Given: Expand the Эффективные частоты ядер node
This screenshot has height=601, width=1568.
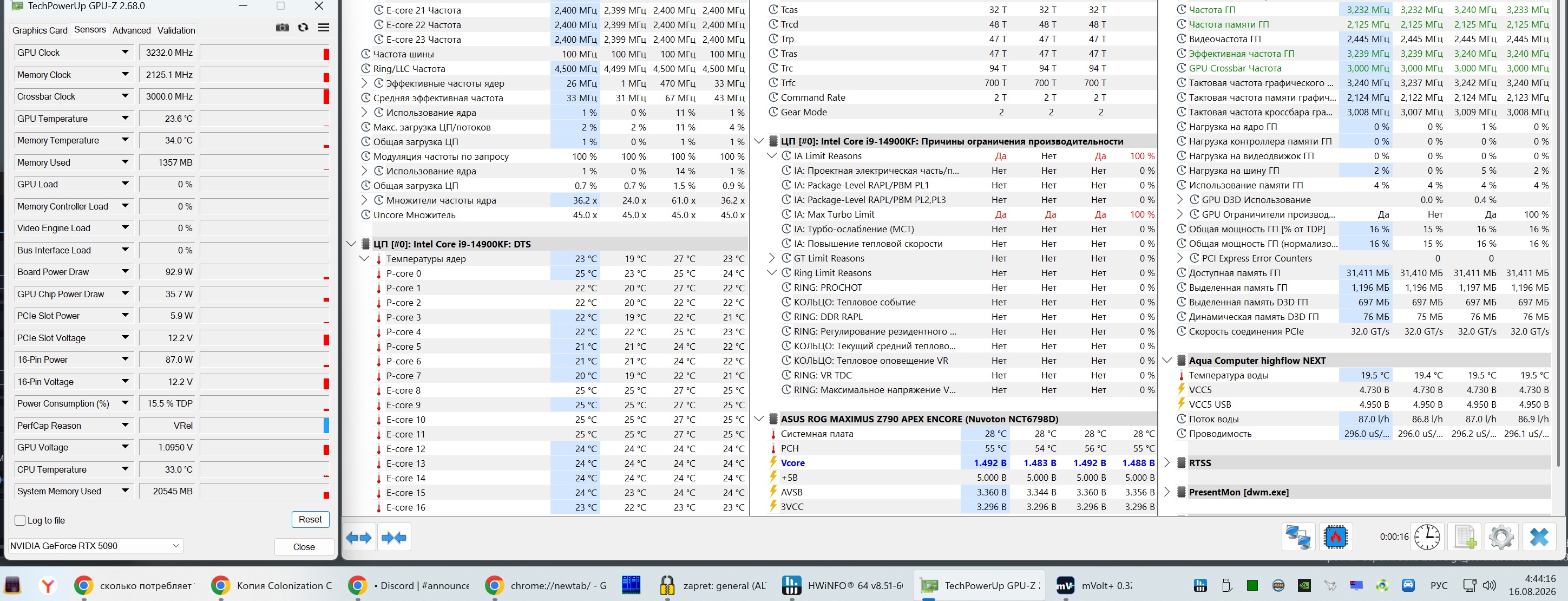Looking at the screenshot, I should click(x=364, y=83).
